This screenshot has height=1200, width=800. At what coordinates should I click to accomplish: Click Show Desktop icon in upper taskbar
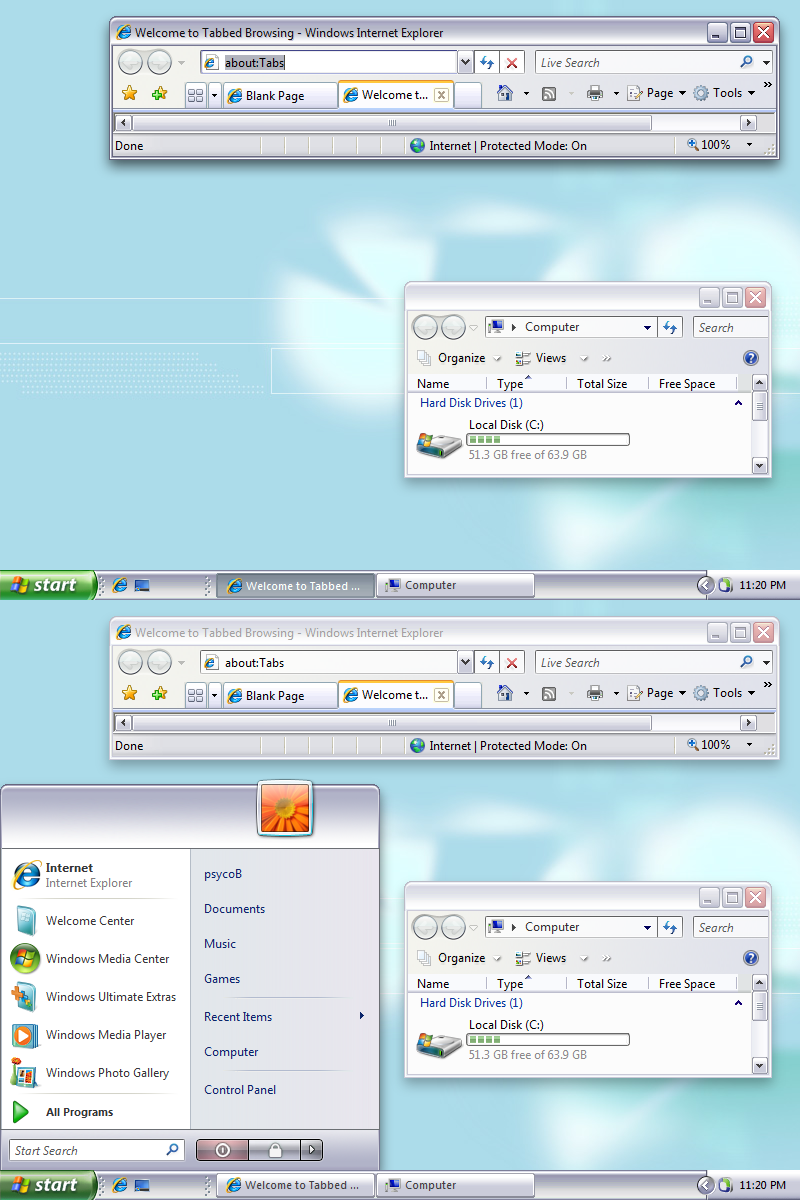coord(142,585)
